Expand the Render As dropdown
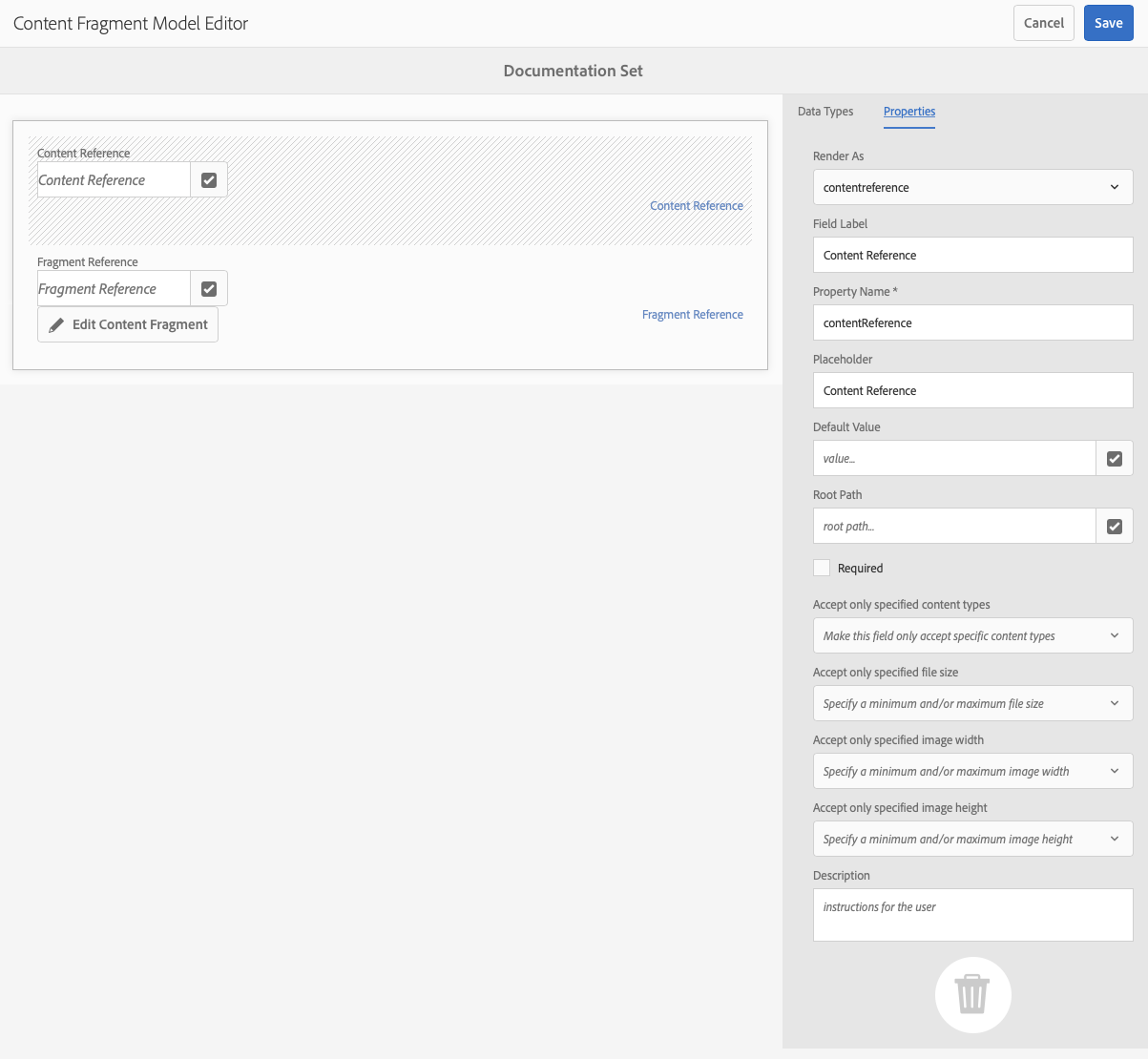 click(x=972, y=187)
